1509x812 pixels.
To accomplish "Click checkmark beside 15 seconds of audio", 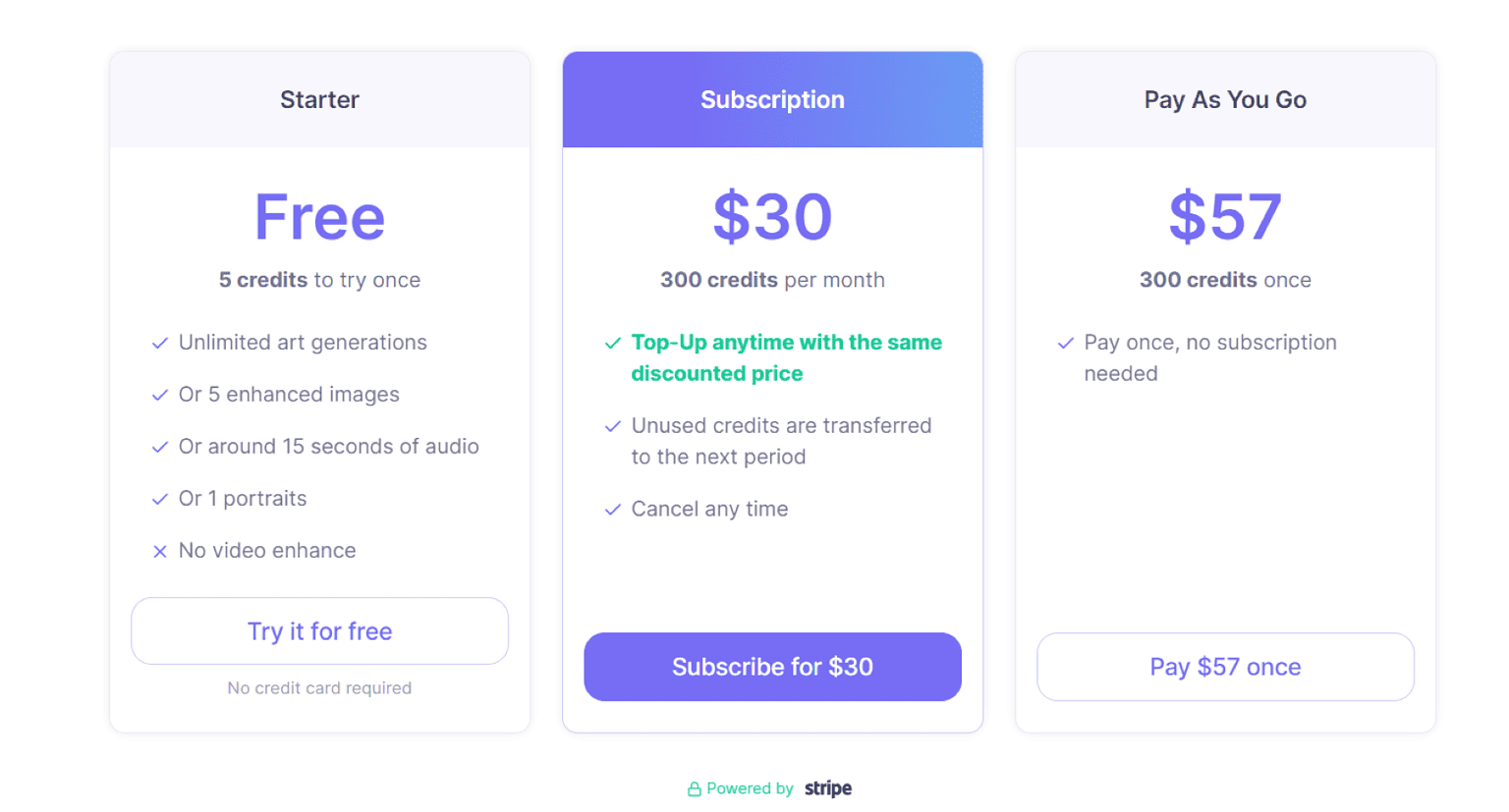I will coord(160,448).
